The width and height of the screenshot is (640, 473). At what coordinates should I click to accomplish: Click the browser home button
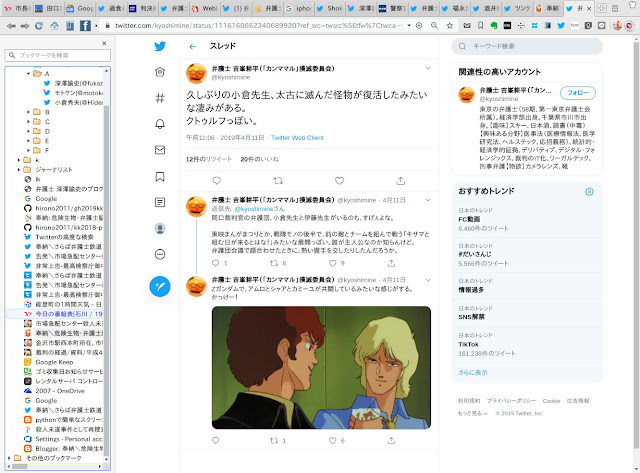tap(54, 26)
